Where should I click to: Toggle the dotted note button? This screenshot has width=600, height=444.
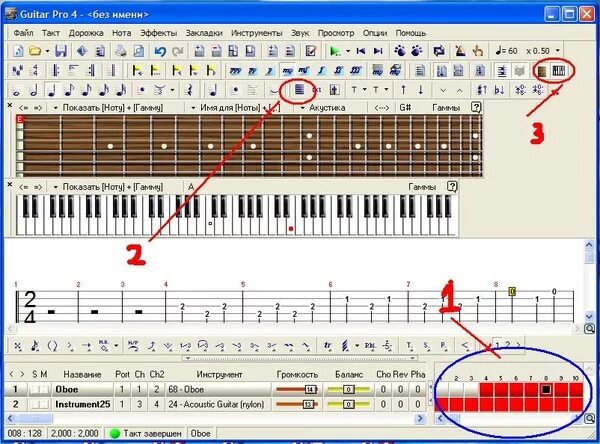[142, 91]
